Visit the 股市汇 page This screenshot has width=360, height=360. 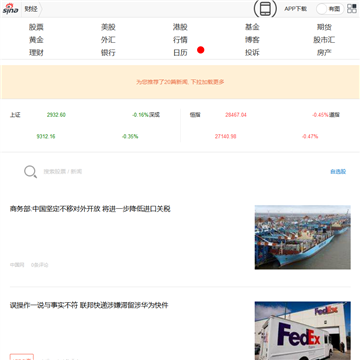(324, 40)
